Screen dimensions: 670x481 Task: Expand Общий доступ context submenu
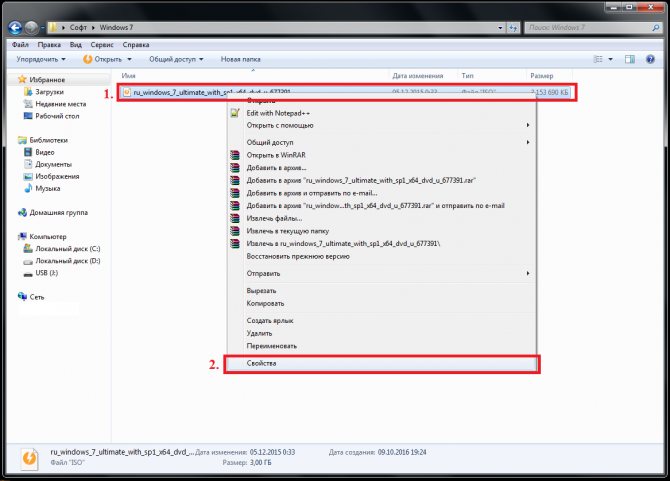381,142
